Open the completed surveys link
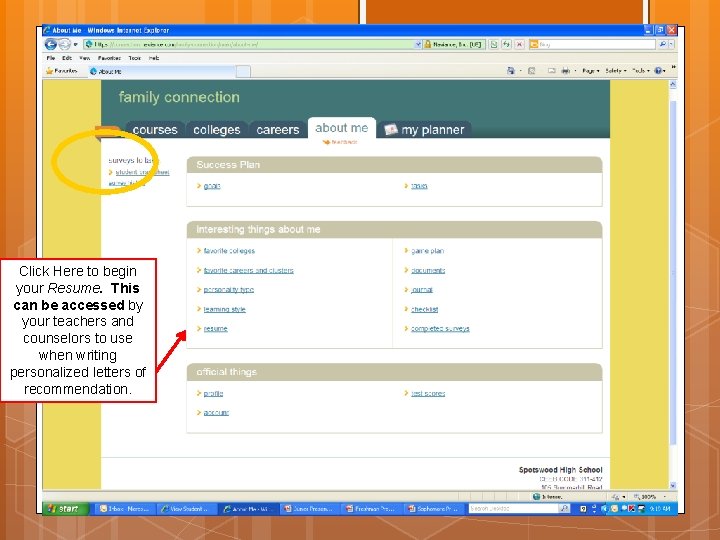720x540 pixels. click(440, 329)
